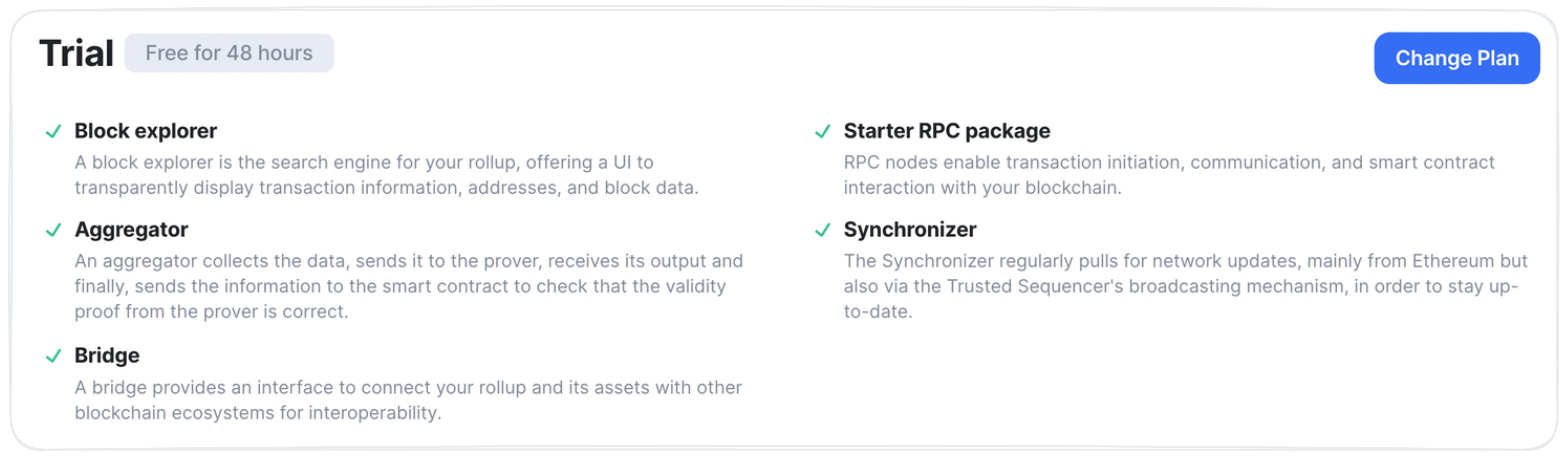Select the 'Free for 48 hours' badge

(x=229, y=53)
